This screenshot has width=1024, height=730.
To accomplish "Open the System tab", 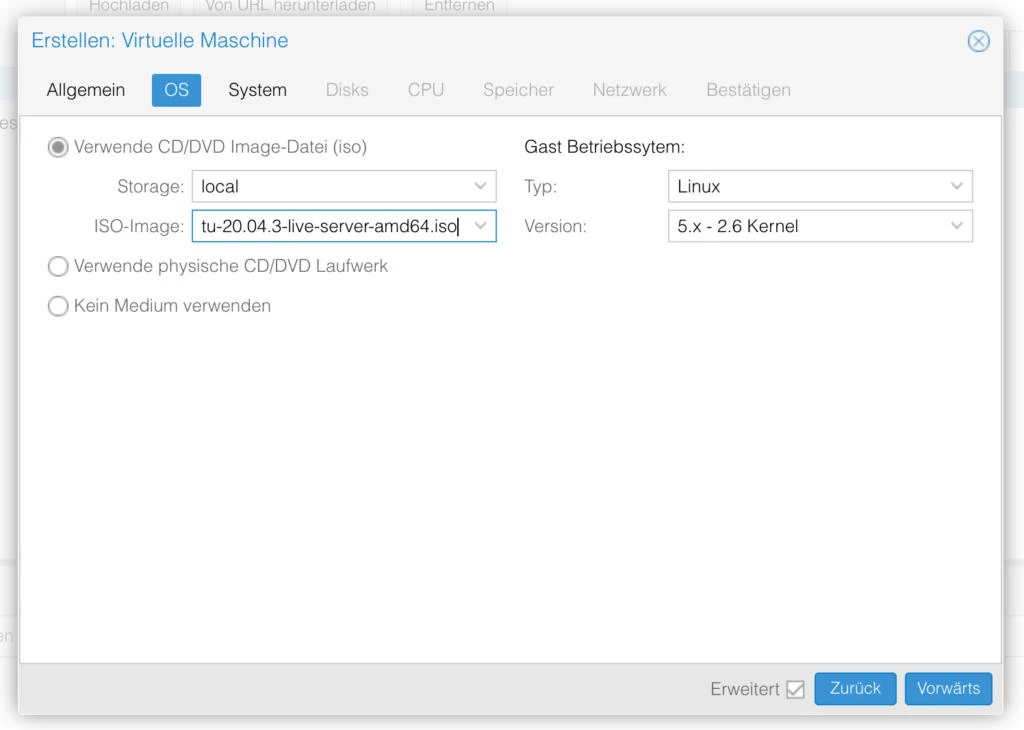I will pyautogui.click(x=257, y=90).
